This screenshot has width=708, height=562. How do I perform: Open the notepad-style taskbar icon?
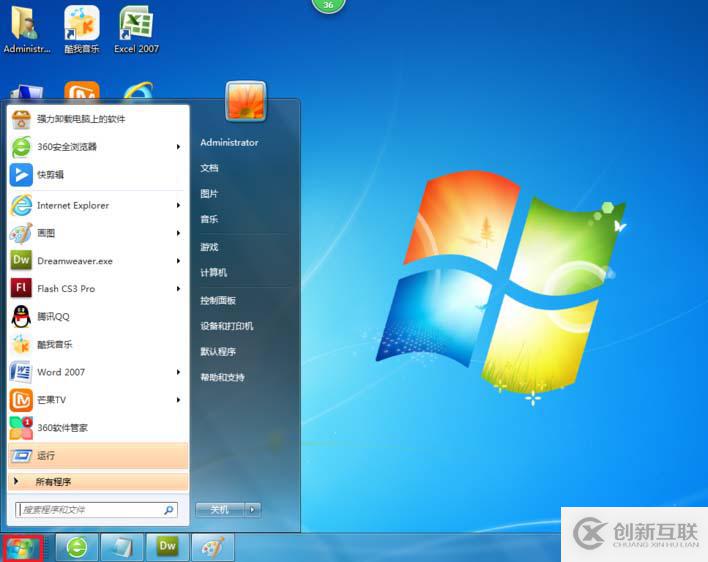pos(122,548)
